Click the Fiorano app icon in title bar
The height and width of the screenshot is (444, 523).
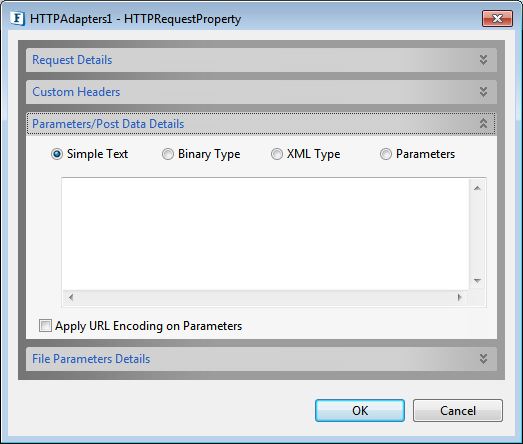17,19
